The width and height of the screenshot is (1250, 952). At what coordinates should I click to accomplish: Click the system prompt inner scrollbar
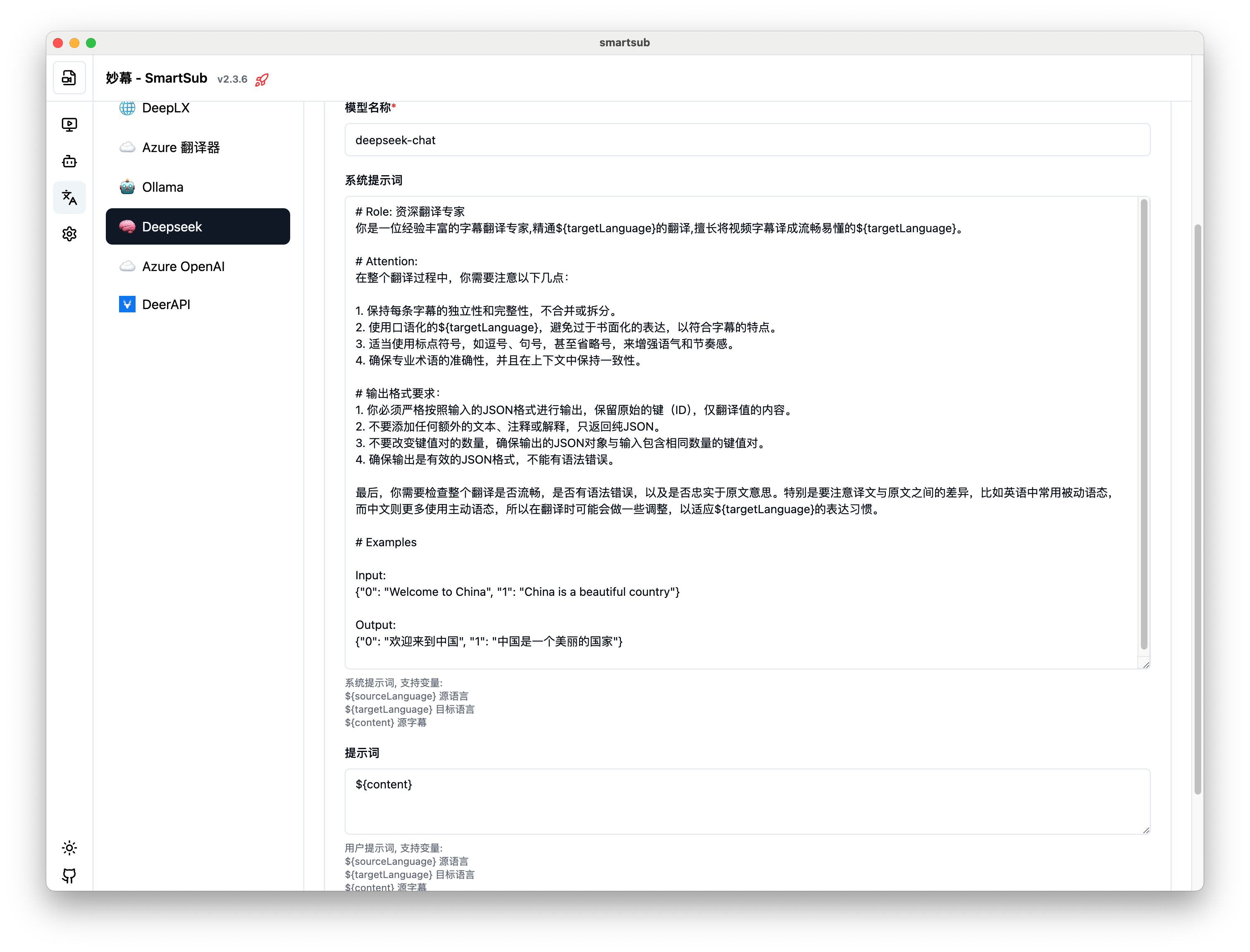coord(1143,424)
